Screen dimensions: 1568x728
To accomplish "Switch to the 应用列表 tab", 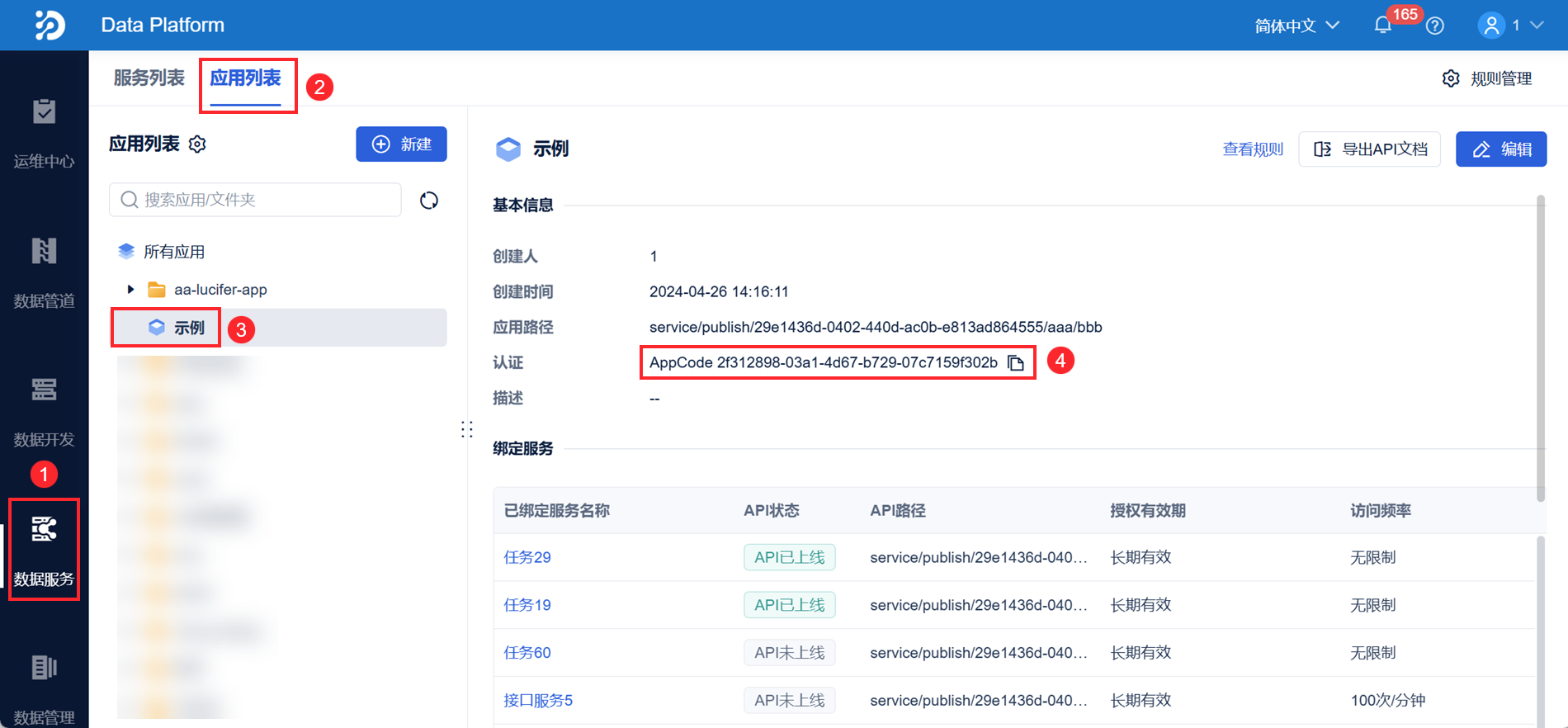I will pos(246,78).
